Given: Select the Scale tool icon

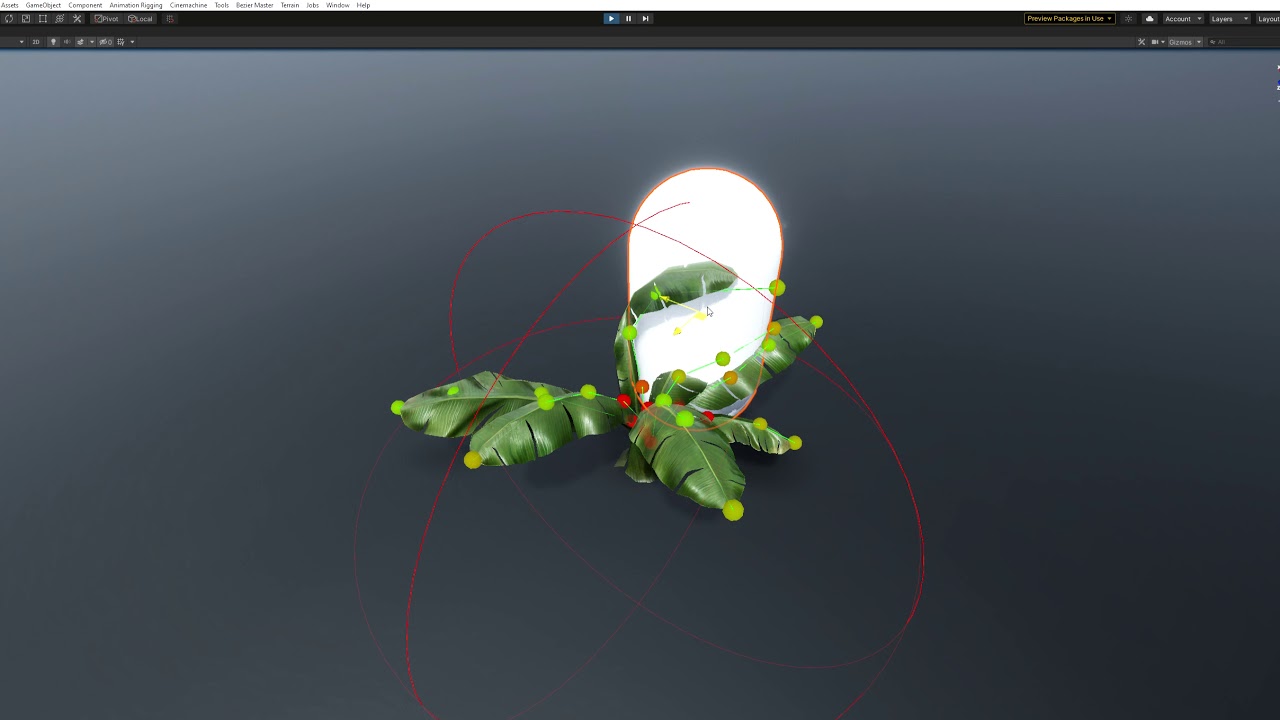Looking at the screenshot, I should pyautogui.click(x=26, y=19).
